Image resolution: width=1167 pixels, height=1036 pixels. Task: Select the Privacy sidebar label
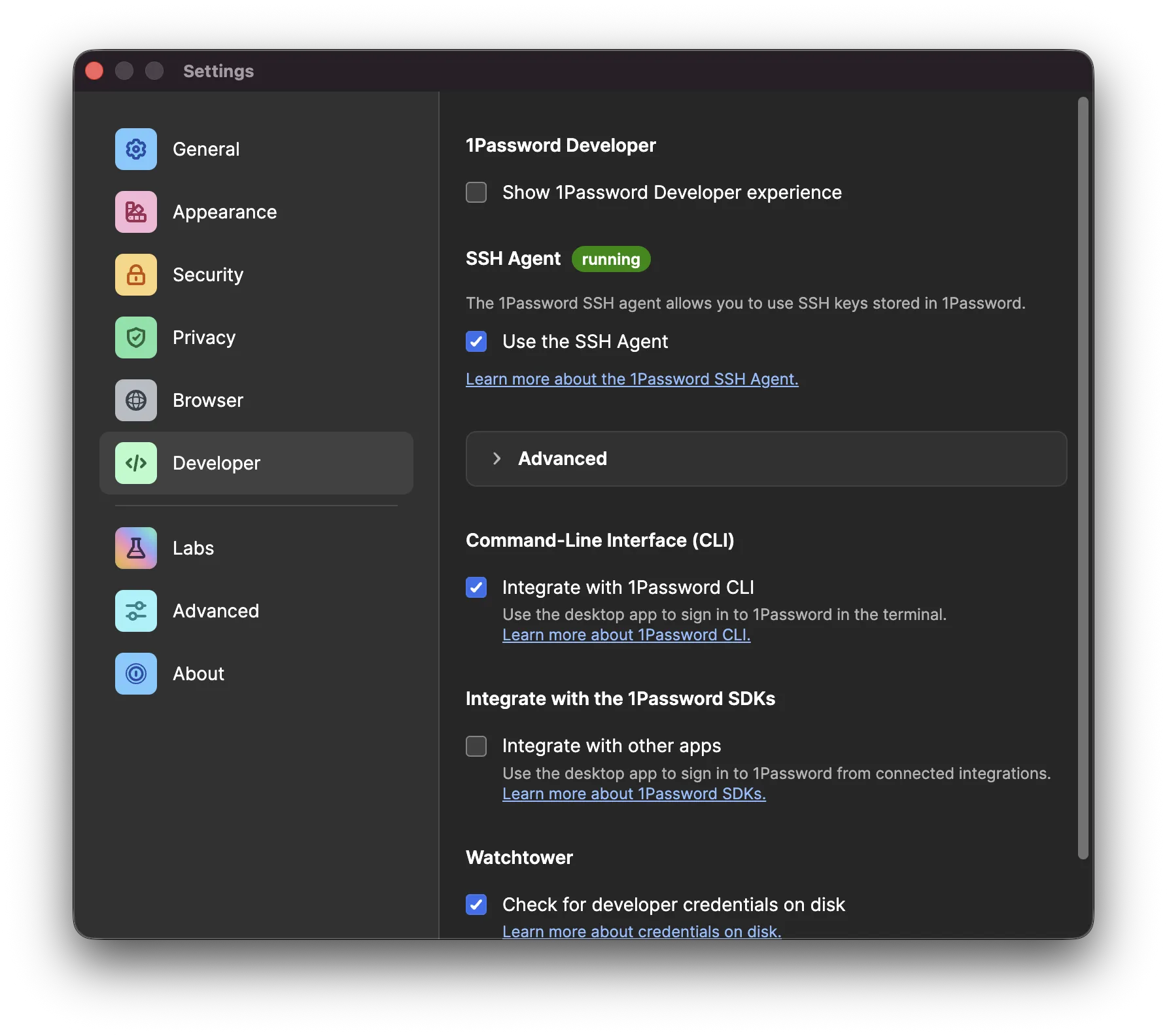click(204, 337)
